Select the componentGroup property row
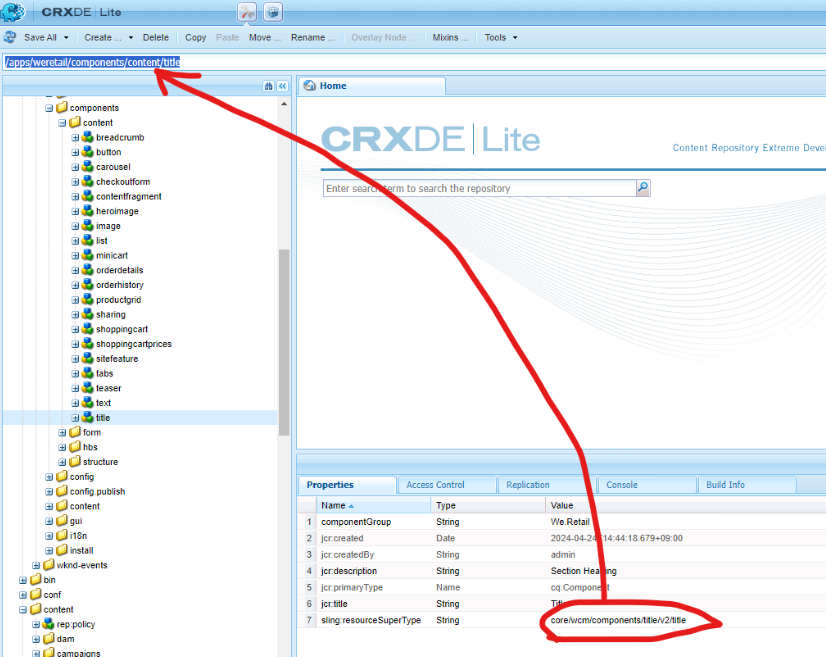 [x=562, y=522]
